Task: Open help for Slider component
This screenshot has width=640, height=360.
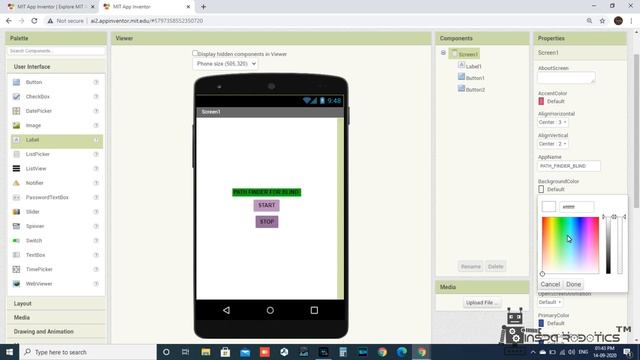Action: click(x=96, y=212)
